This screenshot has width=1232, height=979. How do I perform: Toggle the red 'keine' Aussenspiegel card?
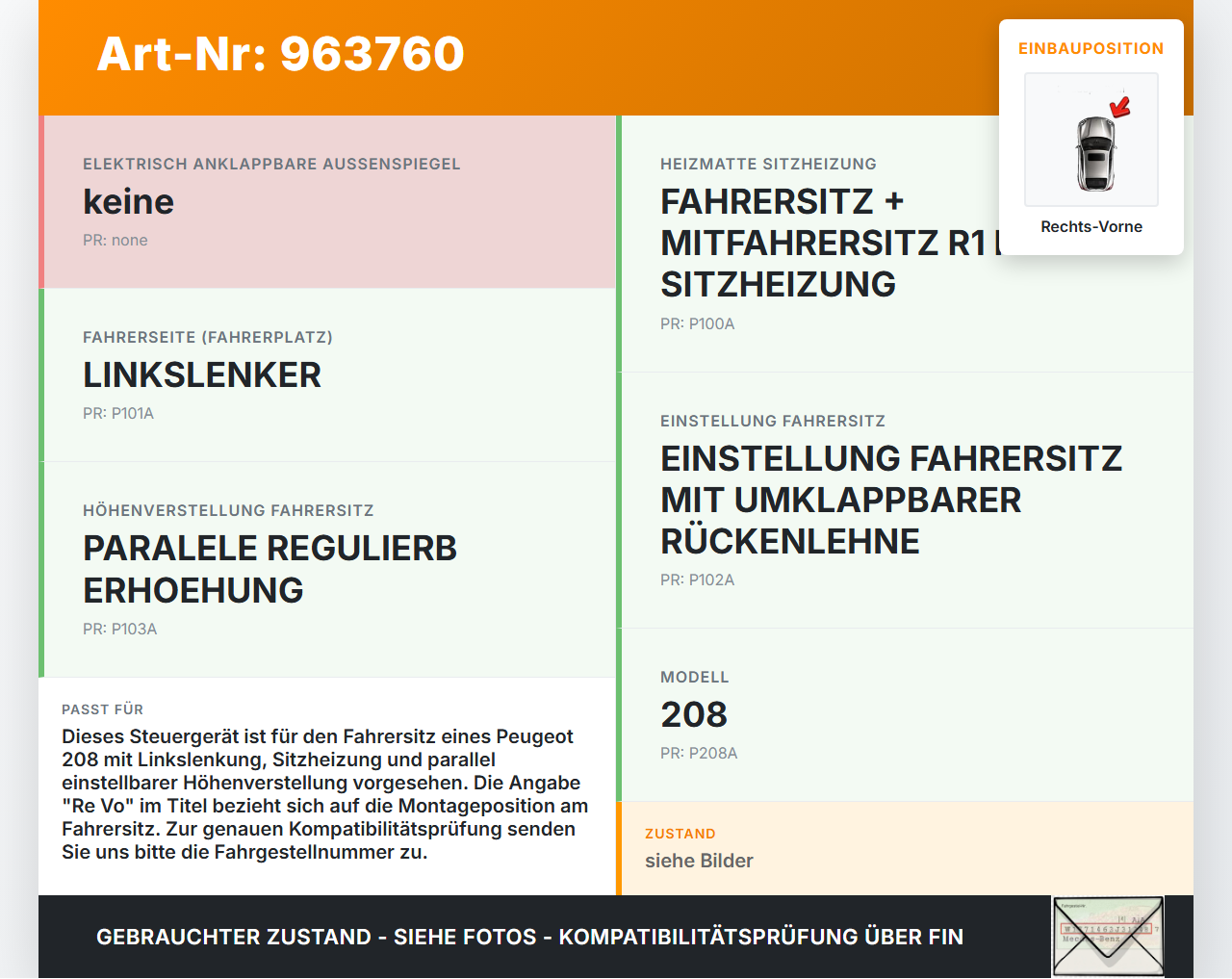(327, 201)
